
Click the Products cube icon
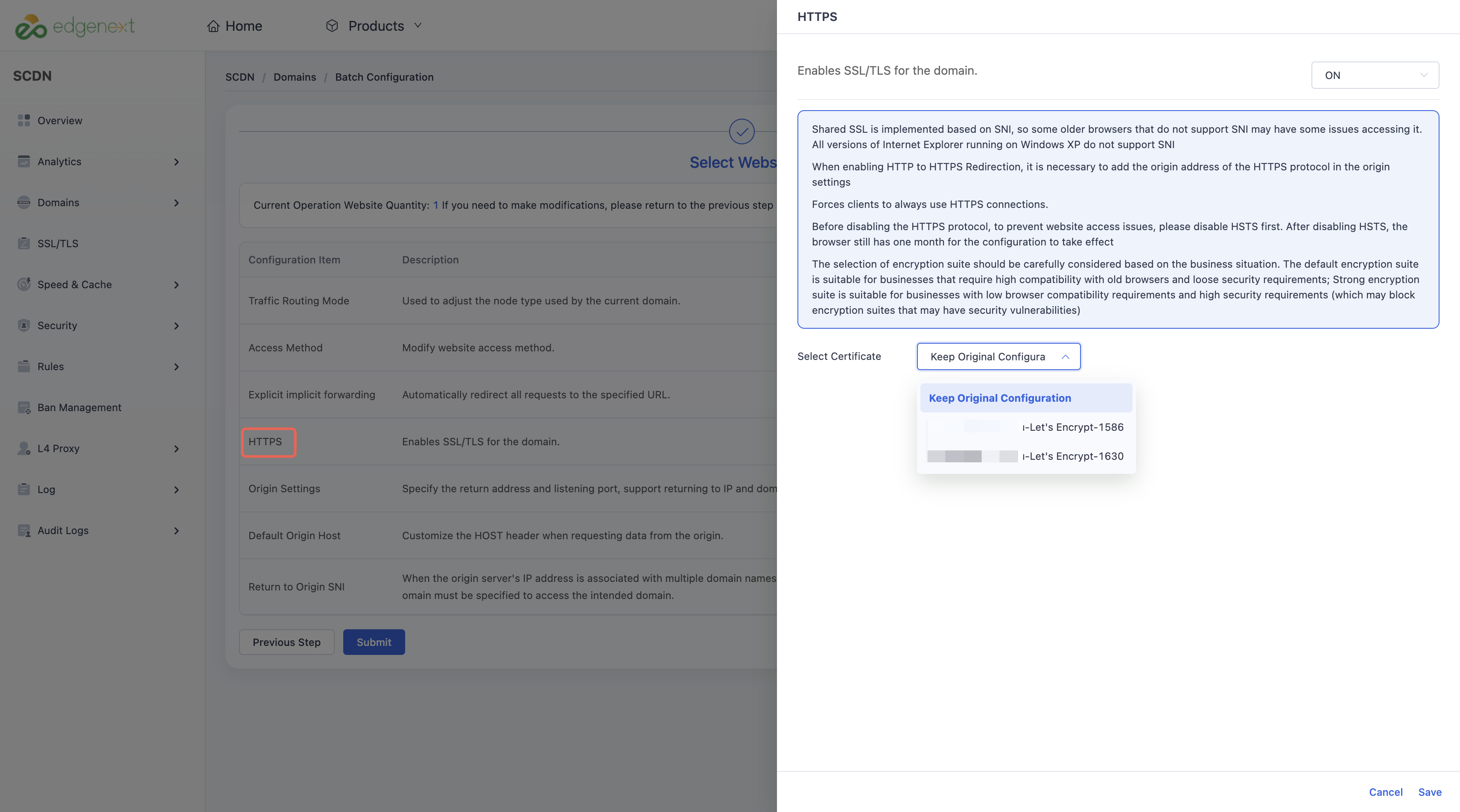click(x=332, y=26)
